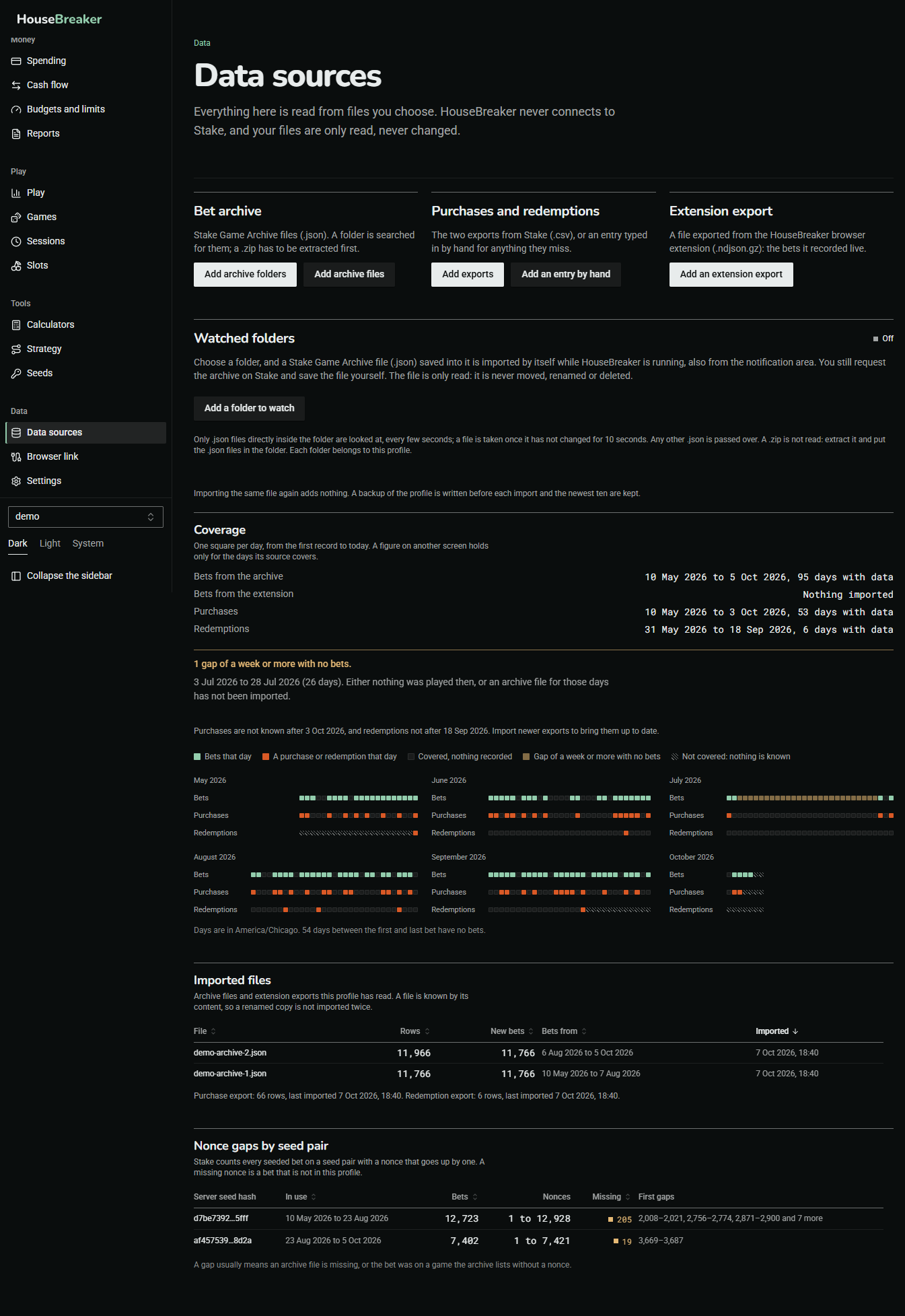The height and width of the screenshot is (1316, 905).
Task: Click the sort arrow next to Imported
Action: coord(795,1031)
